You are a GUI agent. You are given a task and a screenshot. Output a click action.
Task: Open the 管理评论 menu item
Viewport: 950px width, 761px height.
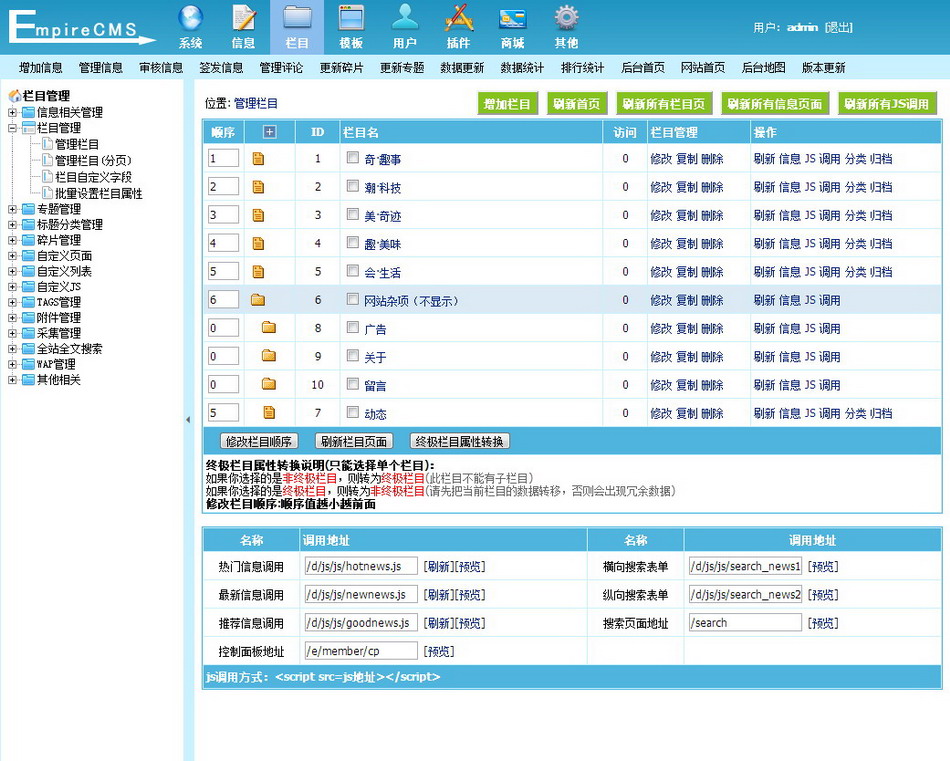point(281,68)
